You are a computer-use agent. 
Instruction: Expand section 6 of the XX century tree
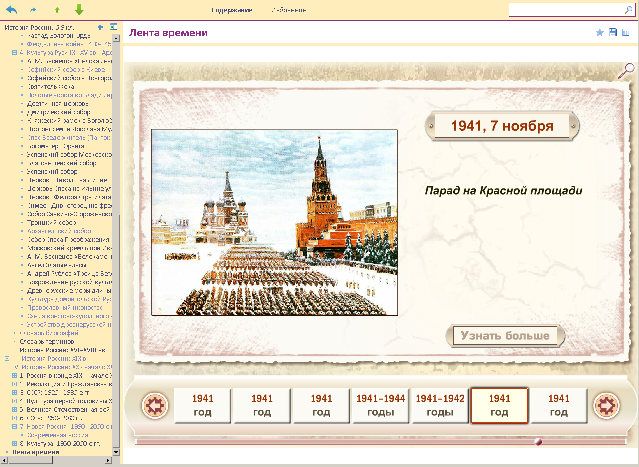coord(15,418)
